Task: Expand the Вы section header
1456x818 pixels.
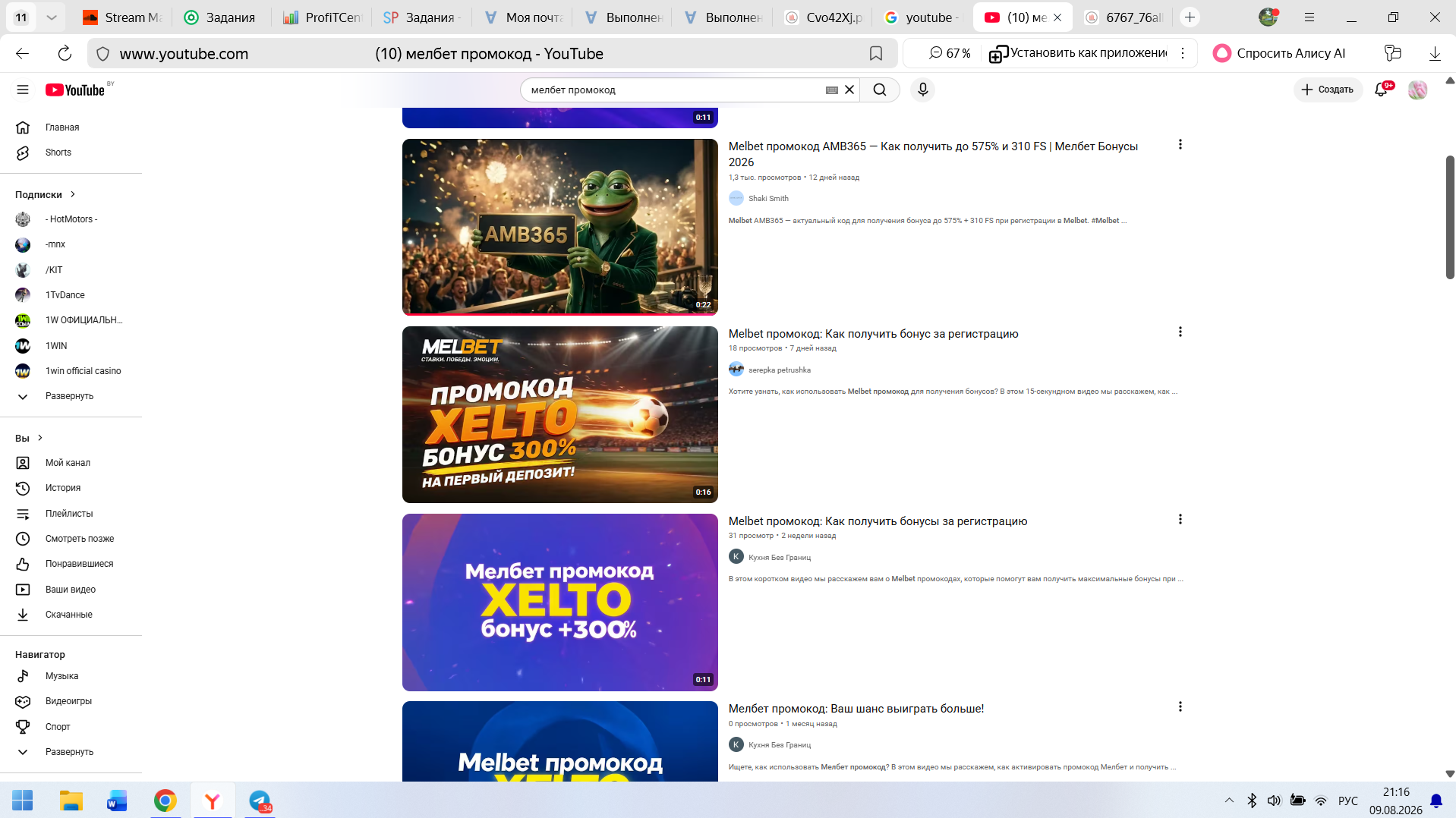Action: [29, 438]
